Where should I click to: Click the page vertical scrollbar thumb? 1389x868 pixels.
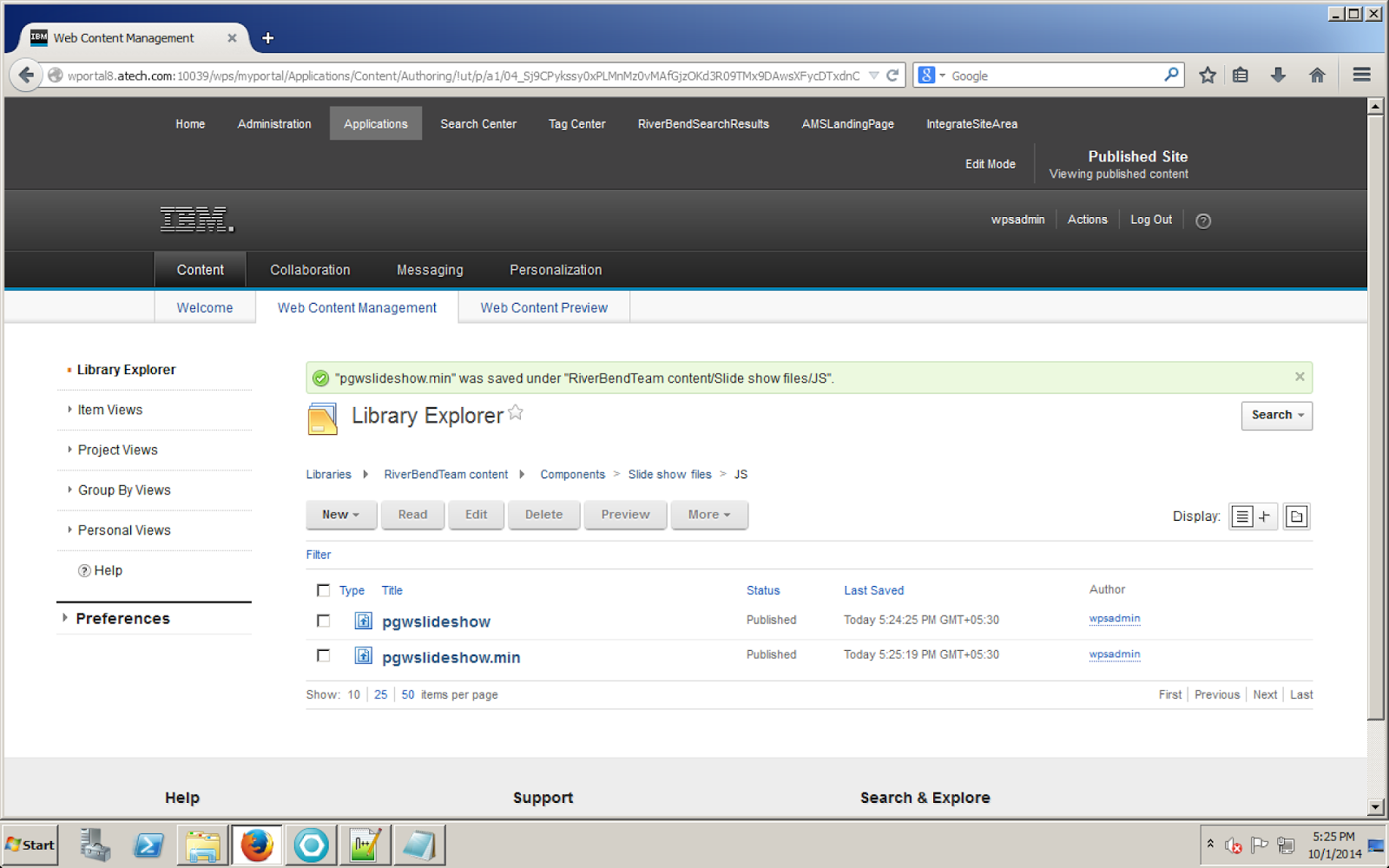(1375, 417)
